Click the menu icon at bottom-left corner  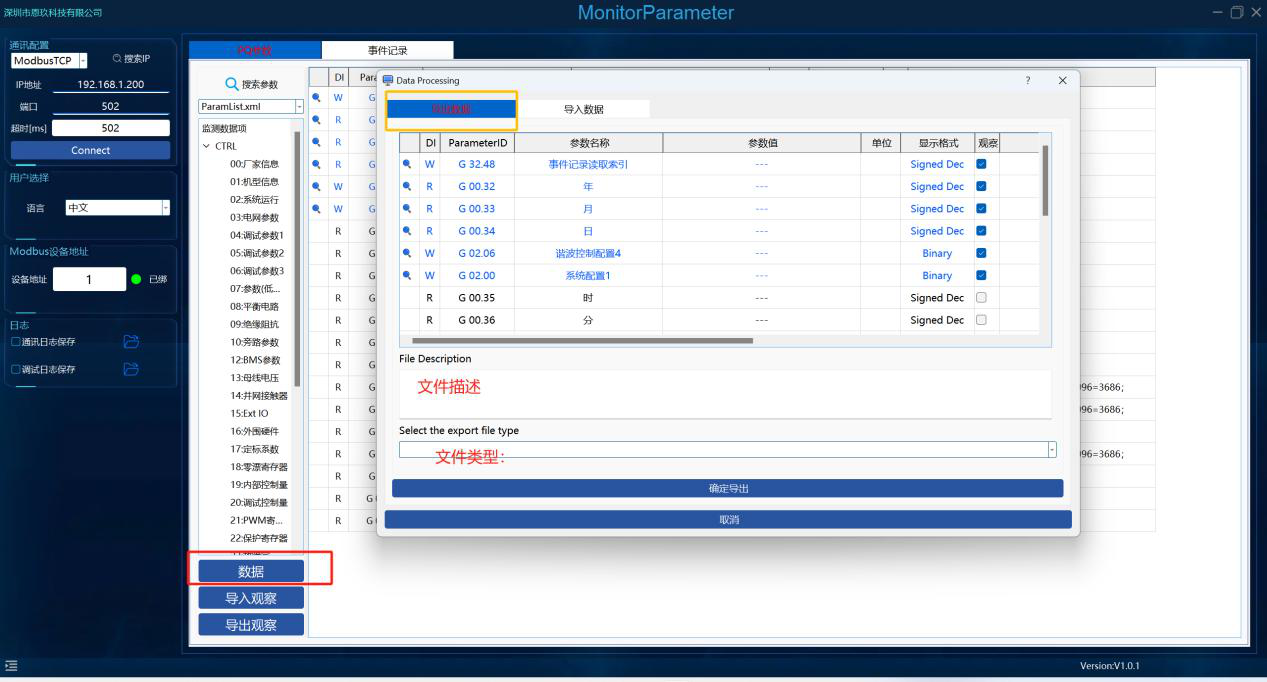point(11,665)
